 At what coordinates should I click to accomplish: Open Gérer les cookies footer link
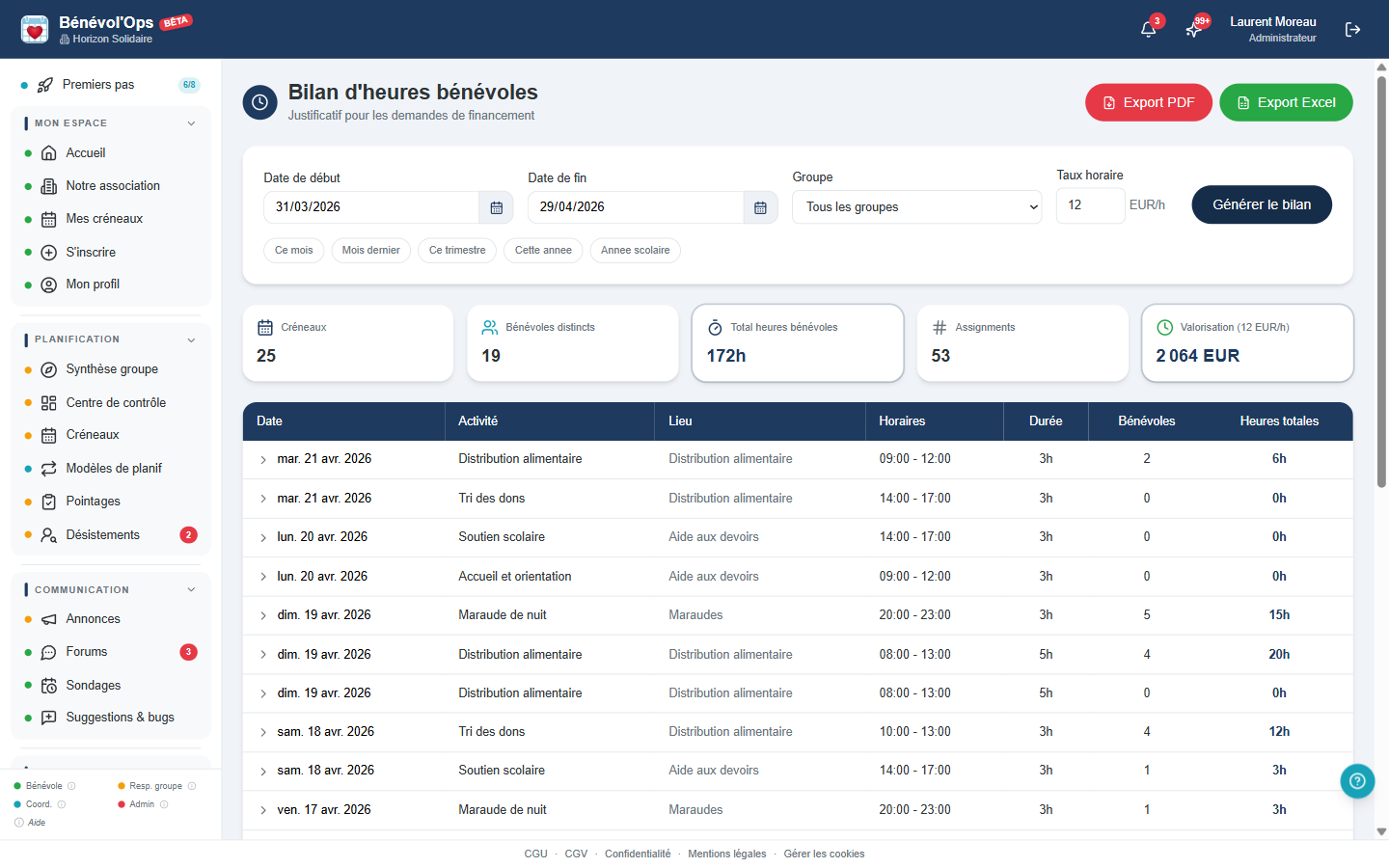tap(824, 854)
